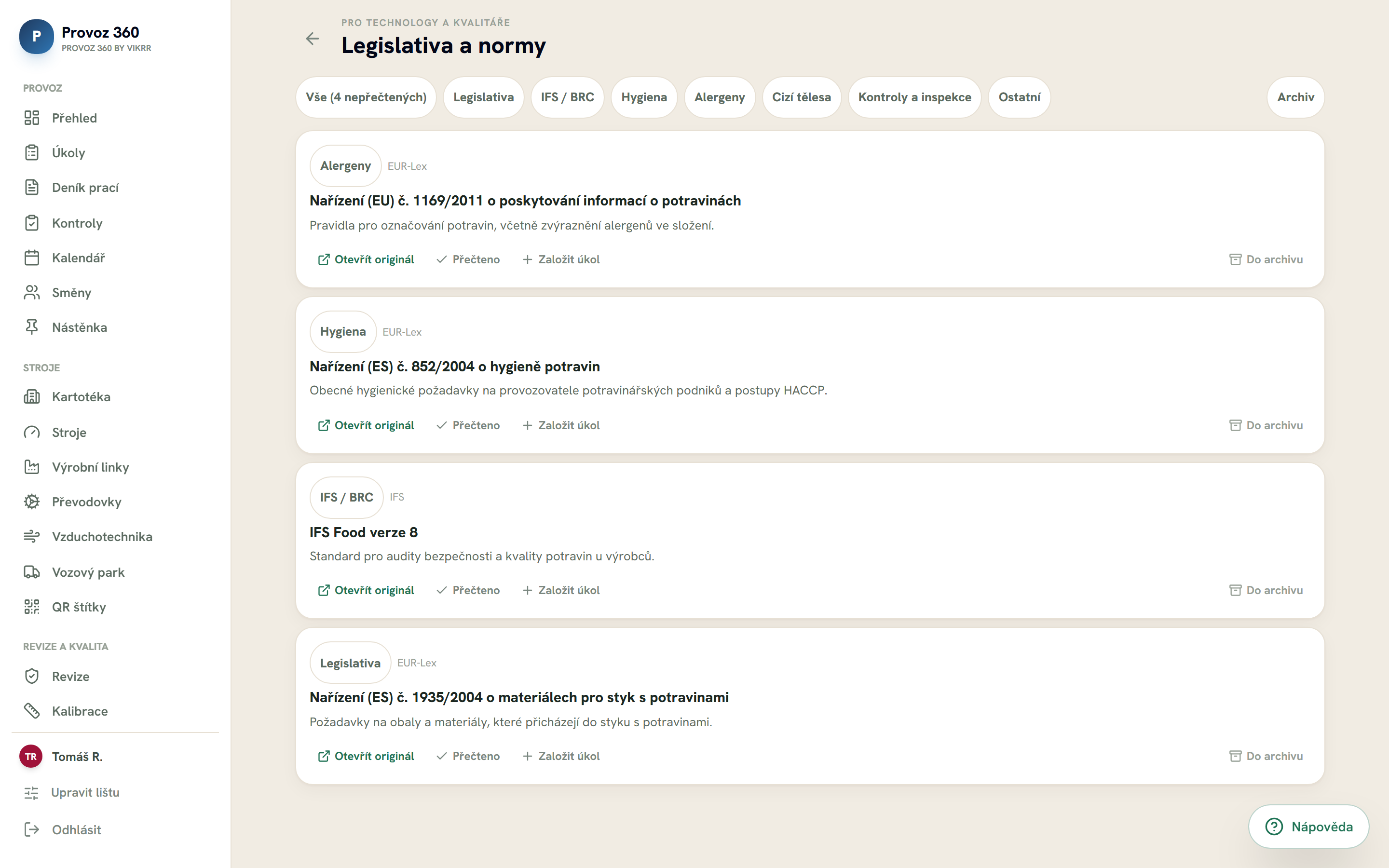
Task: Mark Nařízení 1169/2011 as Přečteno
Action: coord(468,259)
